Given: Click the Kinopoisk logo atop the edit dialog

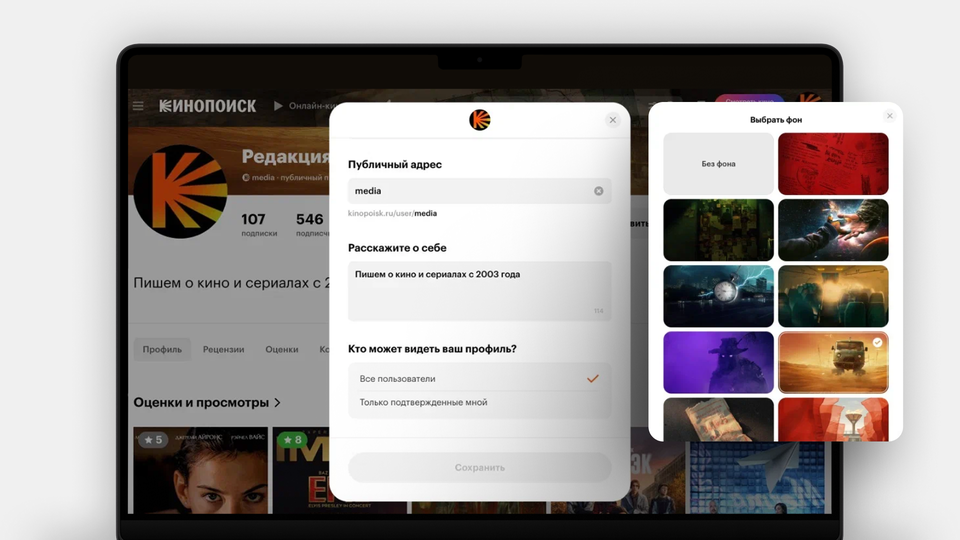Looking at the screenshot, I should [x=479, y=120].
